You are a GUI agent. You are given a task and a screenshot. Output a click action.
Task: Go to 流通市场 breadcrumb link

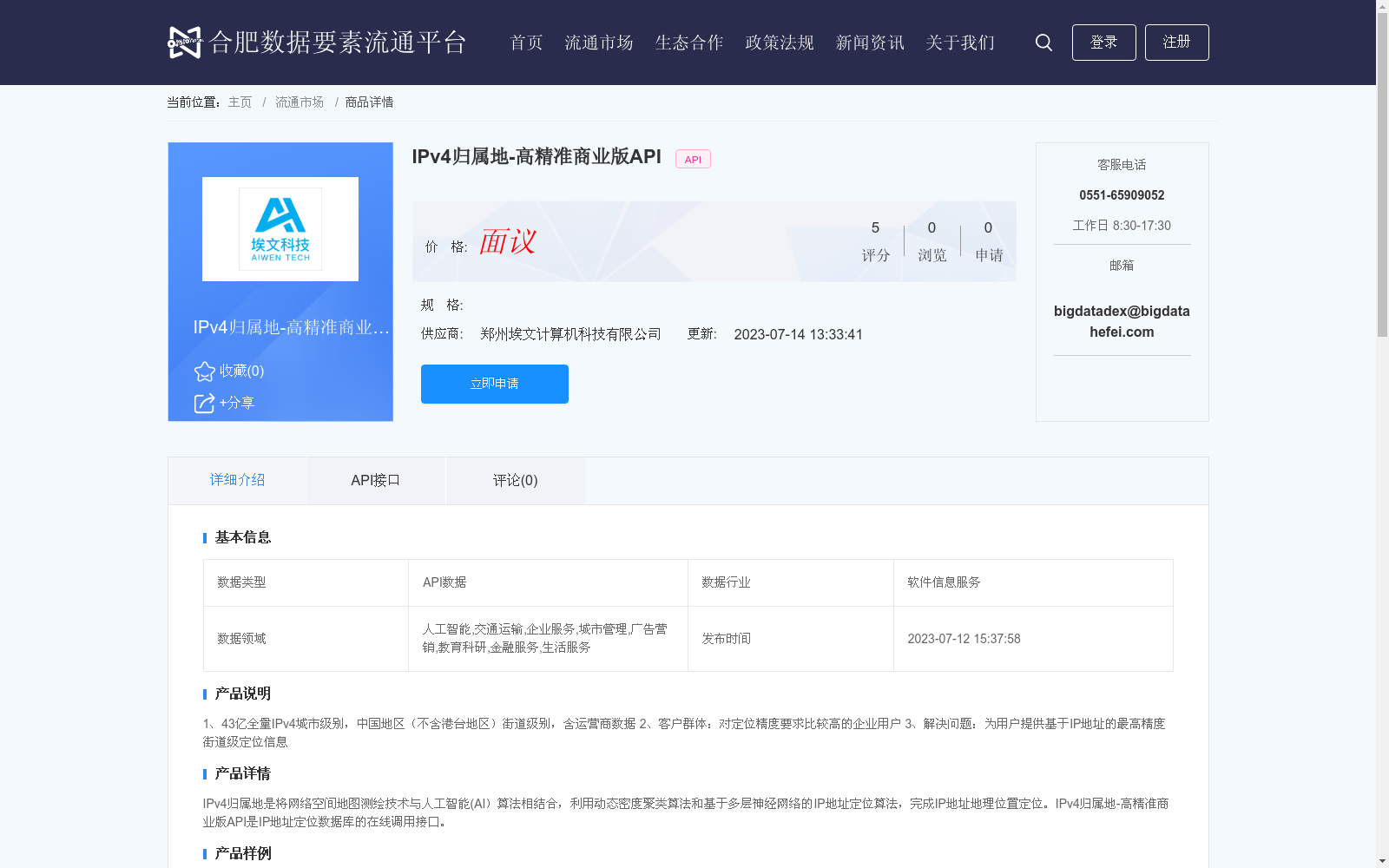(300, 102)
